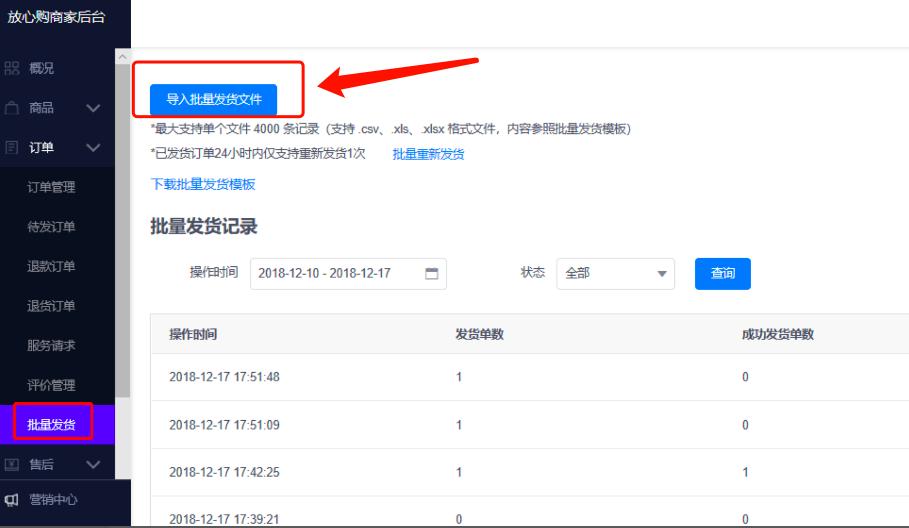Click the sidebar scrollbar up arrow

[122, 57]
